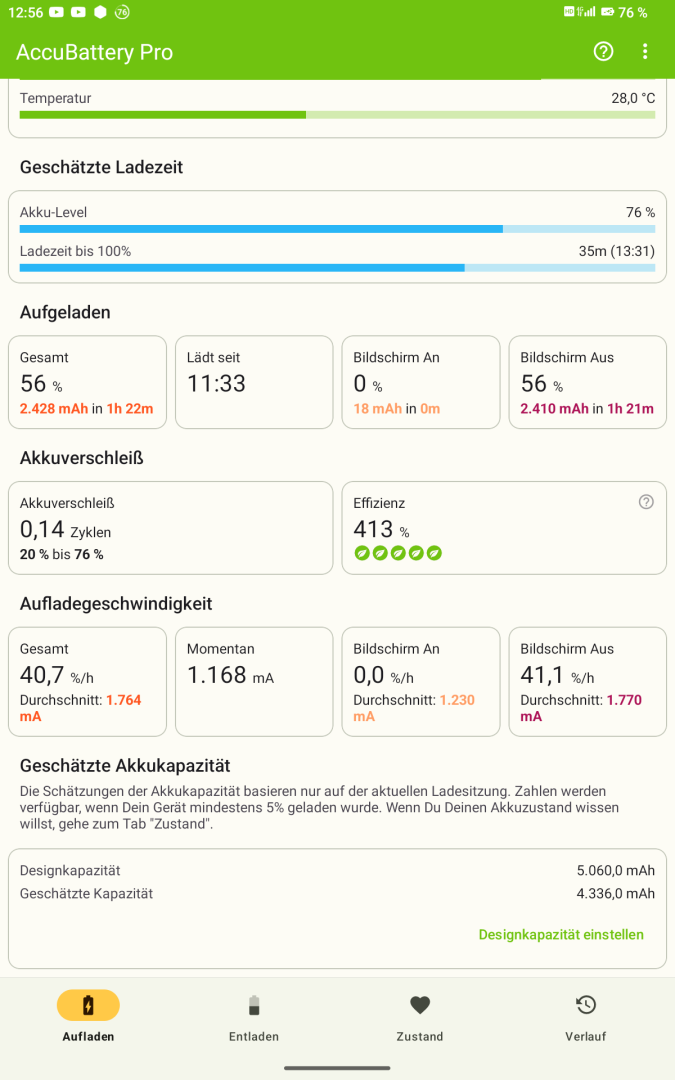The width and height of the screenshot is (675, 1080).
Task: Tap the Verlauf history clock icon
Action: click(x=585, y=1005)
